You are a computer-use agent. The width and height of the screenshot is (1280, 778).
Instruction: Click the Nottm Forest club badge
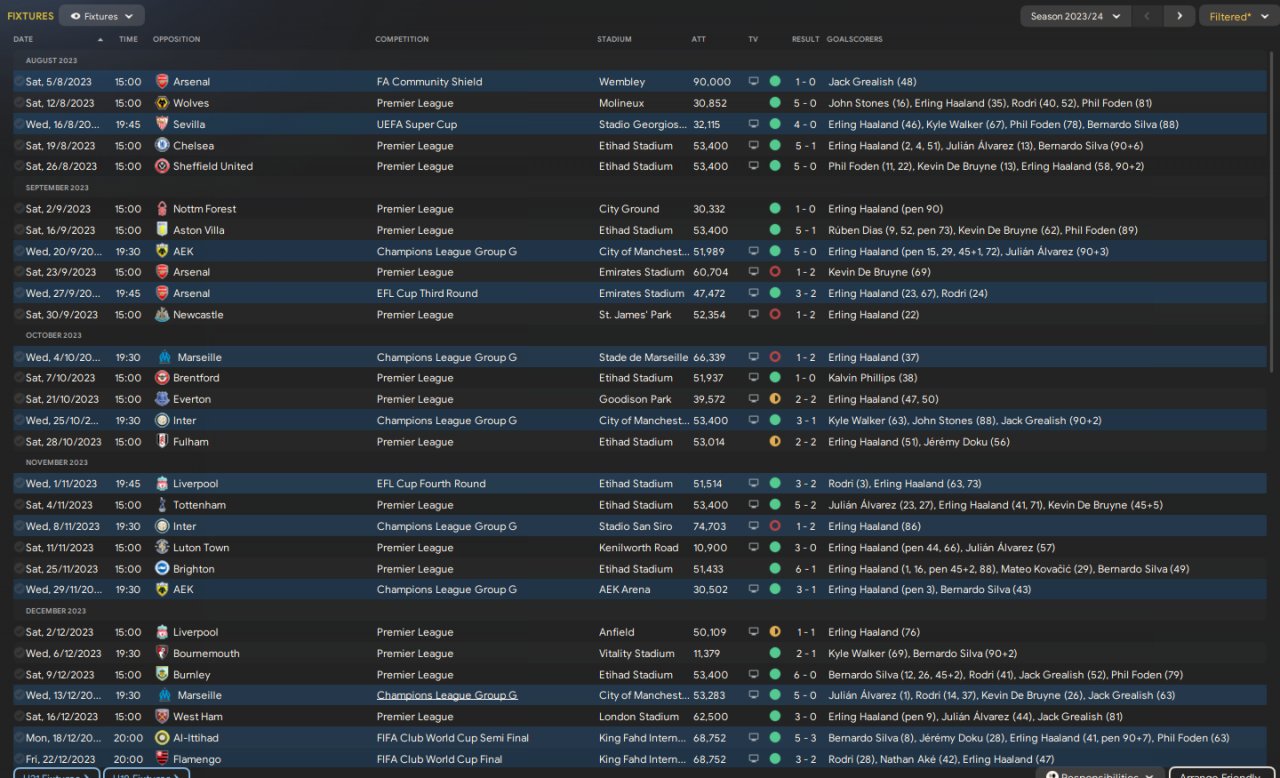coord(162,209)
